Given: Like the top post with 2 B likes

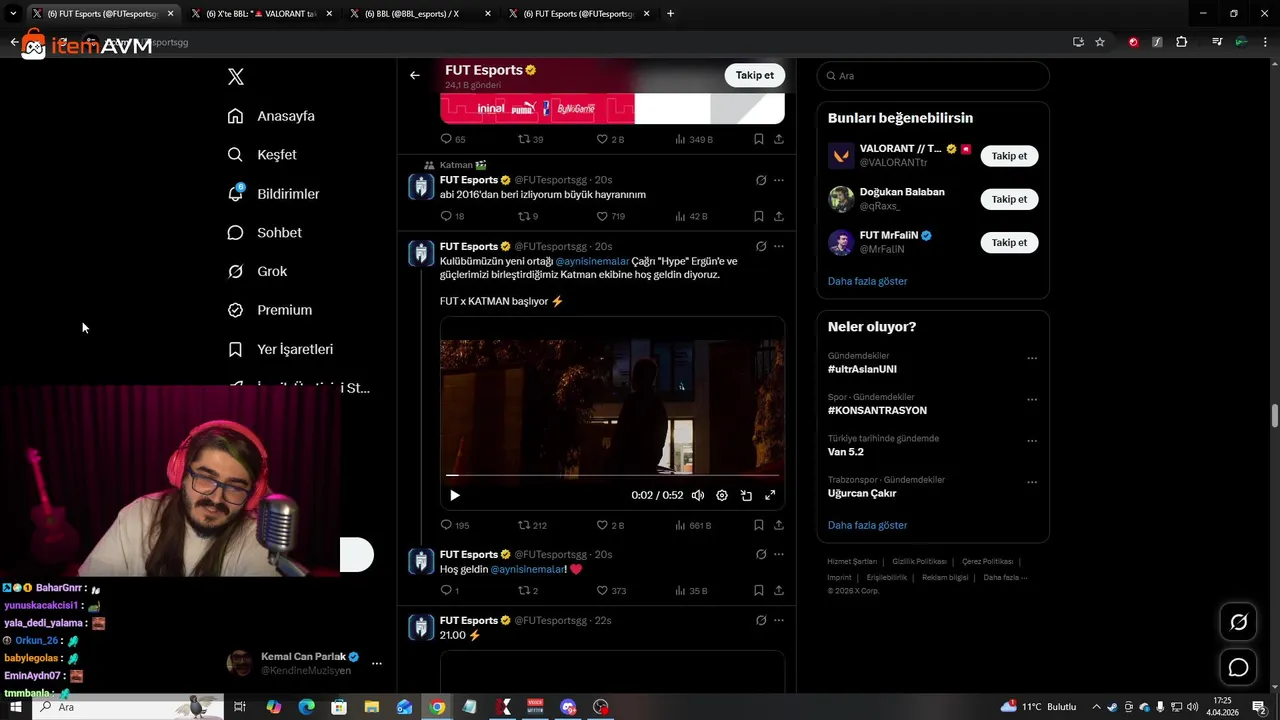Looking at the screenshot, I should click(x=610, y=139).
